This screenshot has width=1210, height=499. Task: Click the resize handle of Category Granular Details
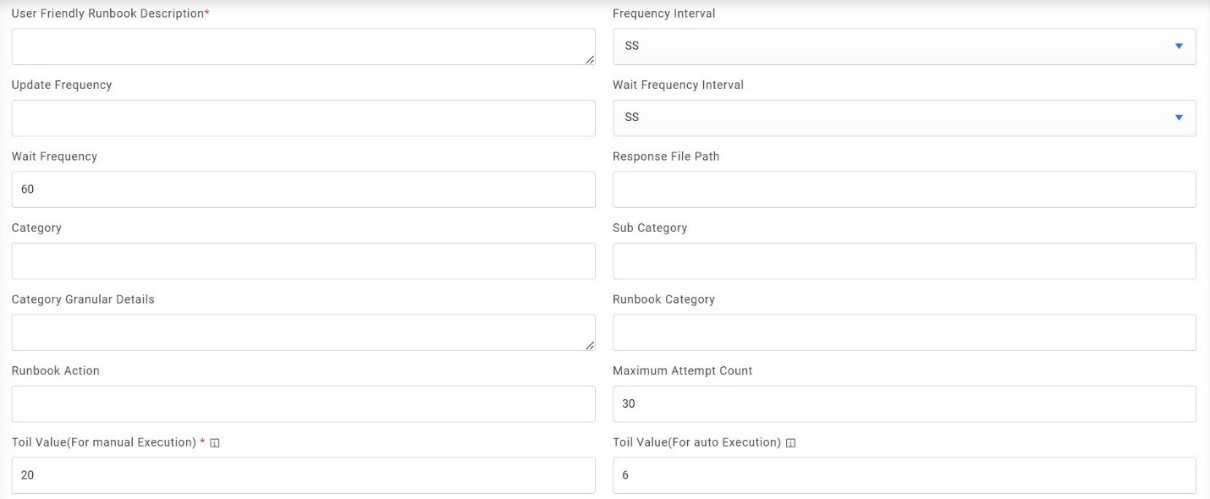589,345
